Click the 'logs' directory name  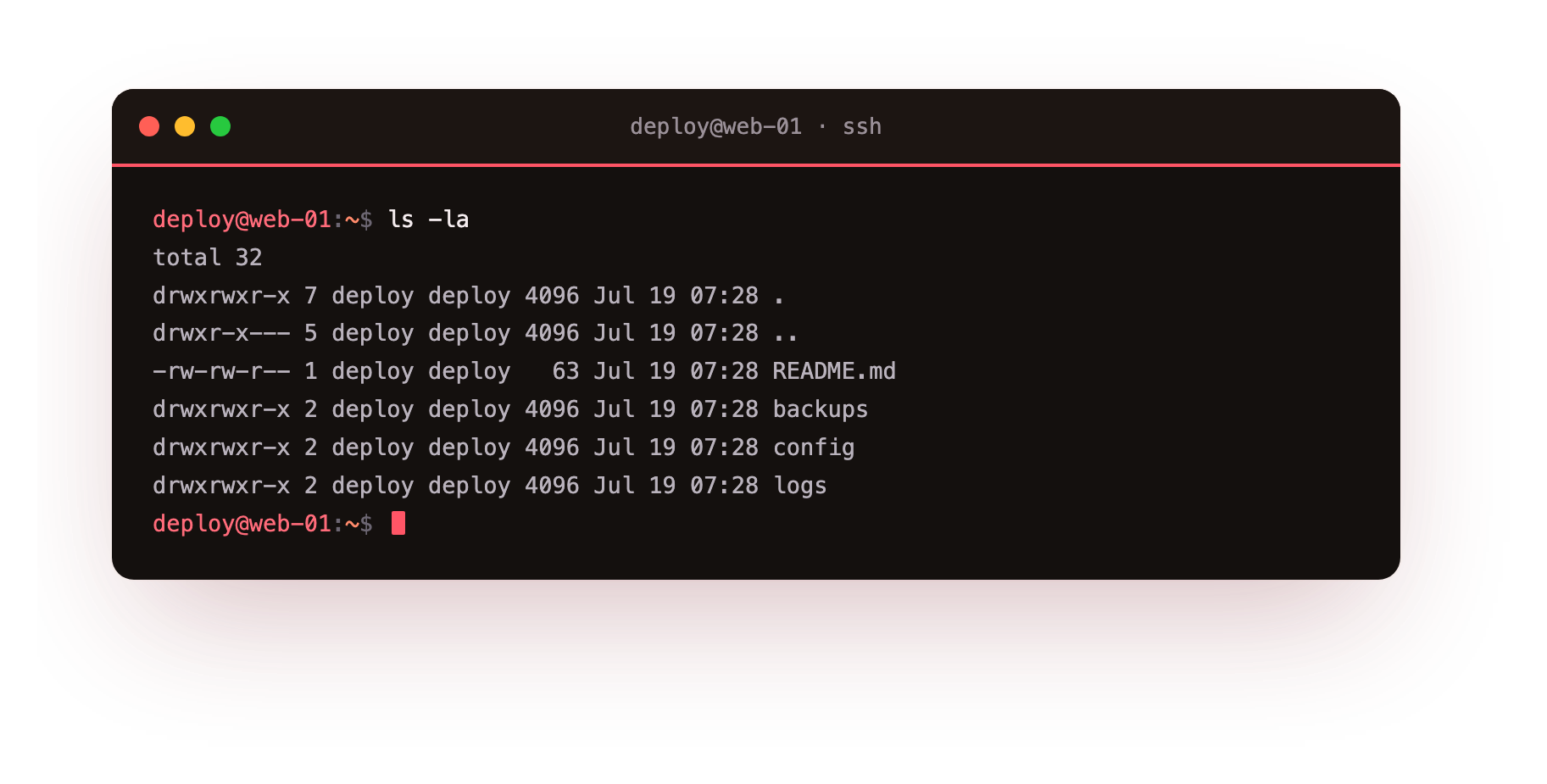800,486
